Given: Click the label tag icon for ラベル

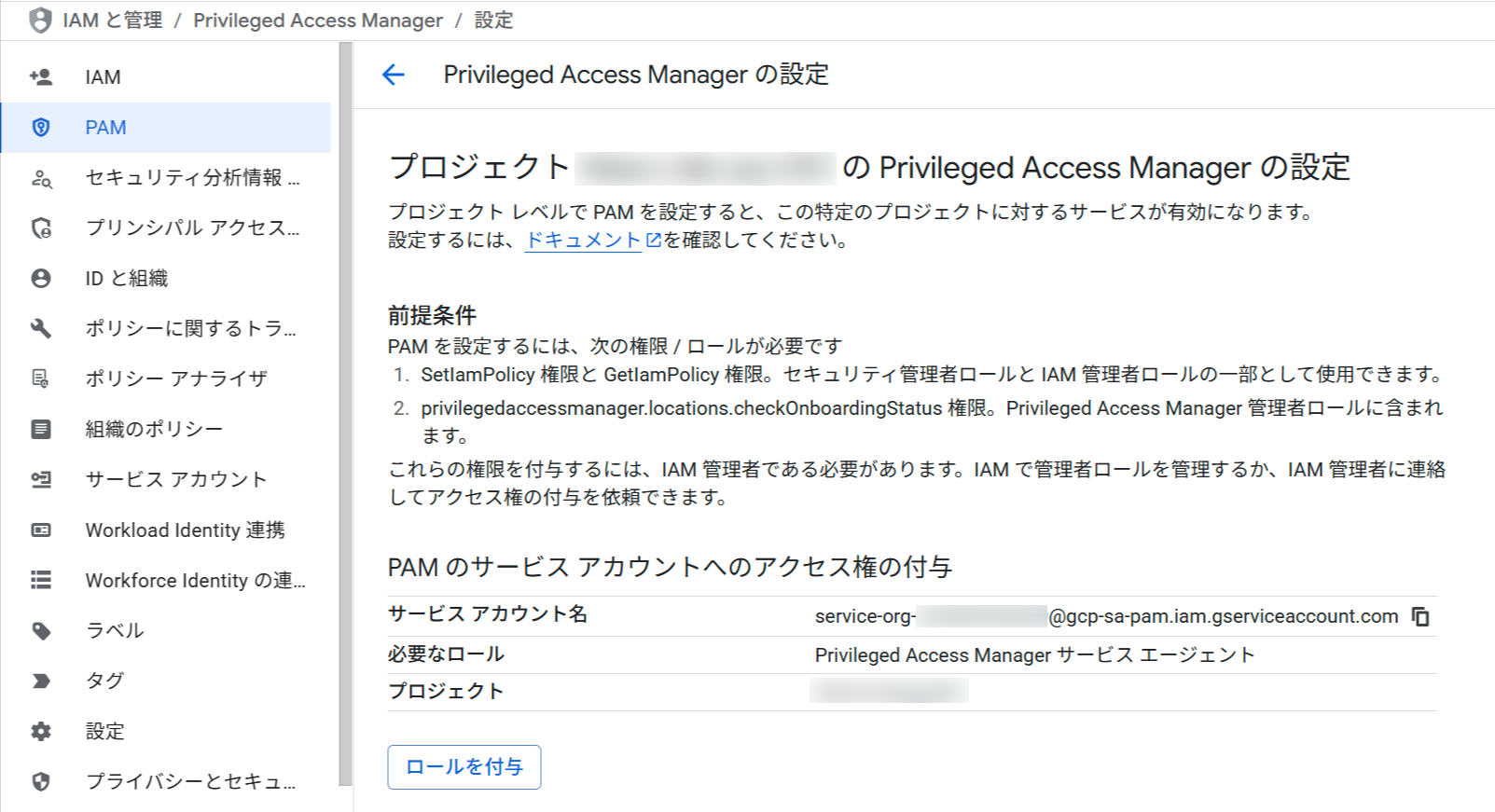Looking at the screenshot, I should point(41,630).
